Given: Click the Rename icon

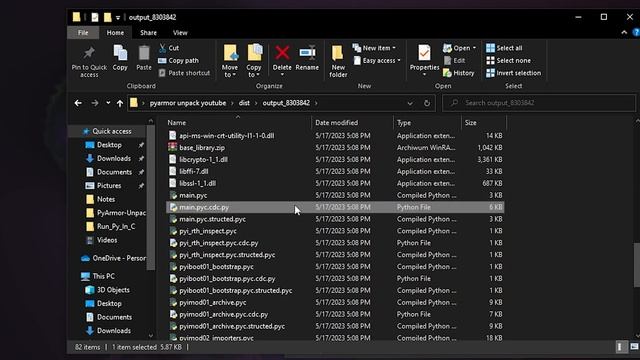Looking at the screenshot, I should click(307, 53).
